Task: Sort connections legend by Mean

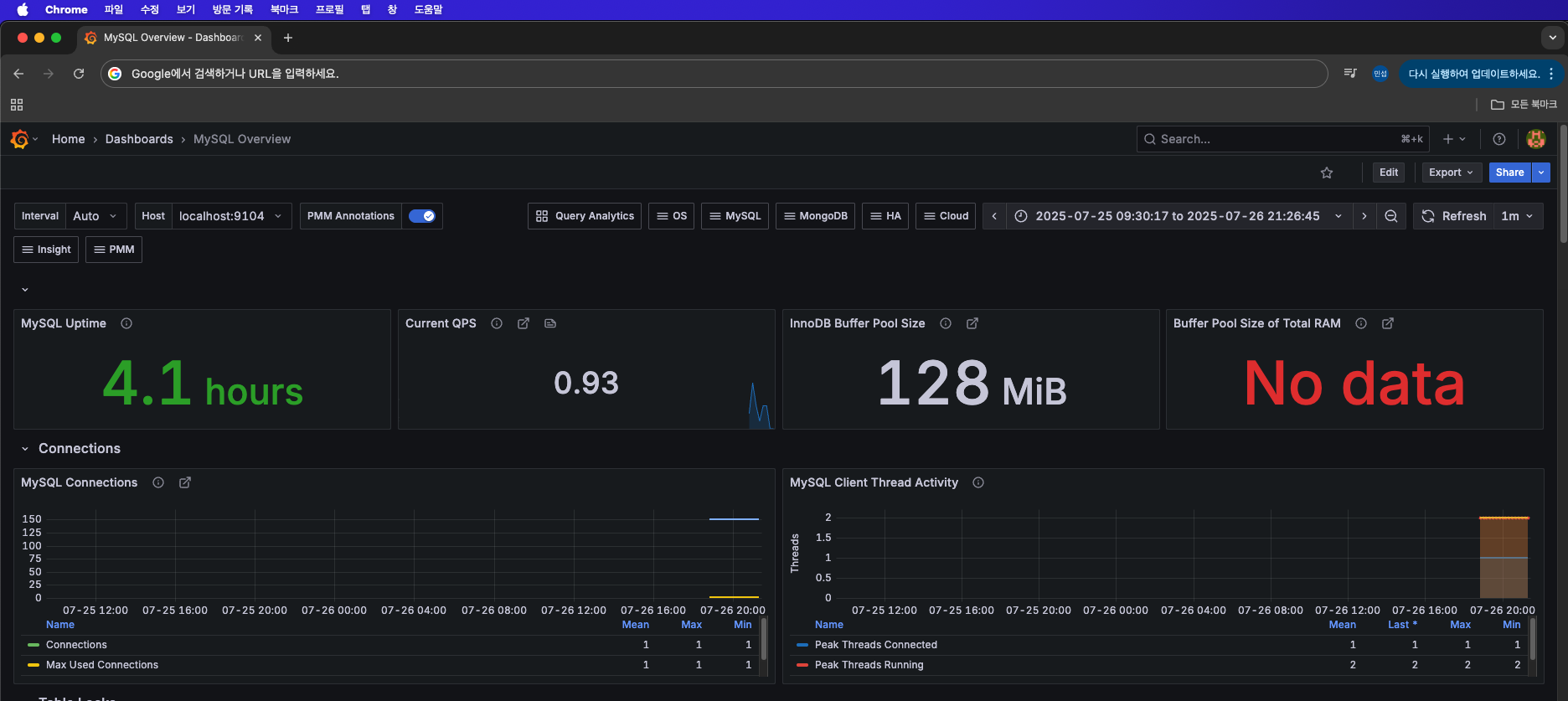Action: click(635, 625)
